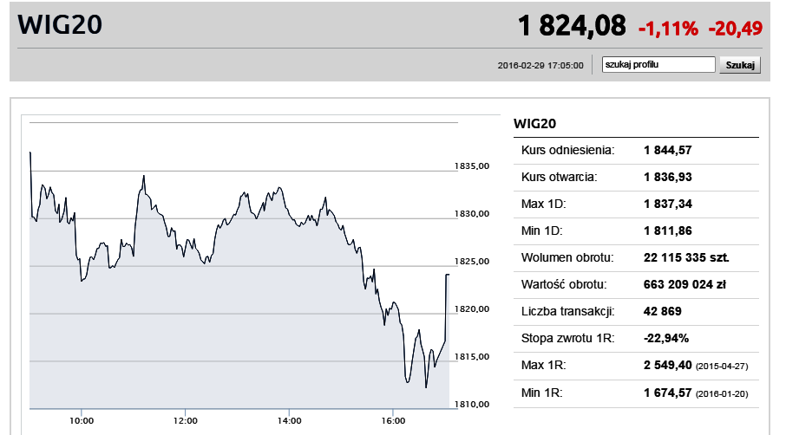This screenshot has height=435, width=786.
Task: Click the timestamp 2016-02-29 17:05:00
Action: [x=540, y=66]
